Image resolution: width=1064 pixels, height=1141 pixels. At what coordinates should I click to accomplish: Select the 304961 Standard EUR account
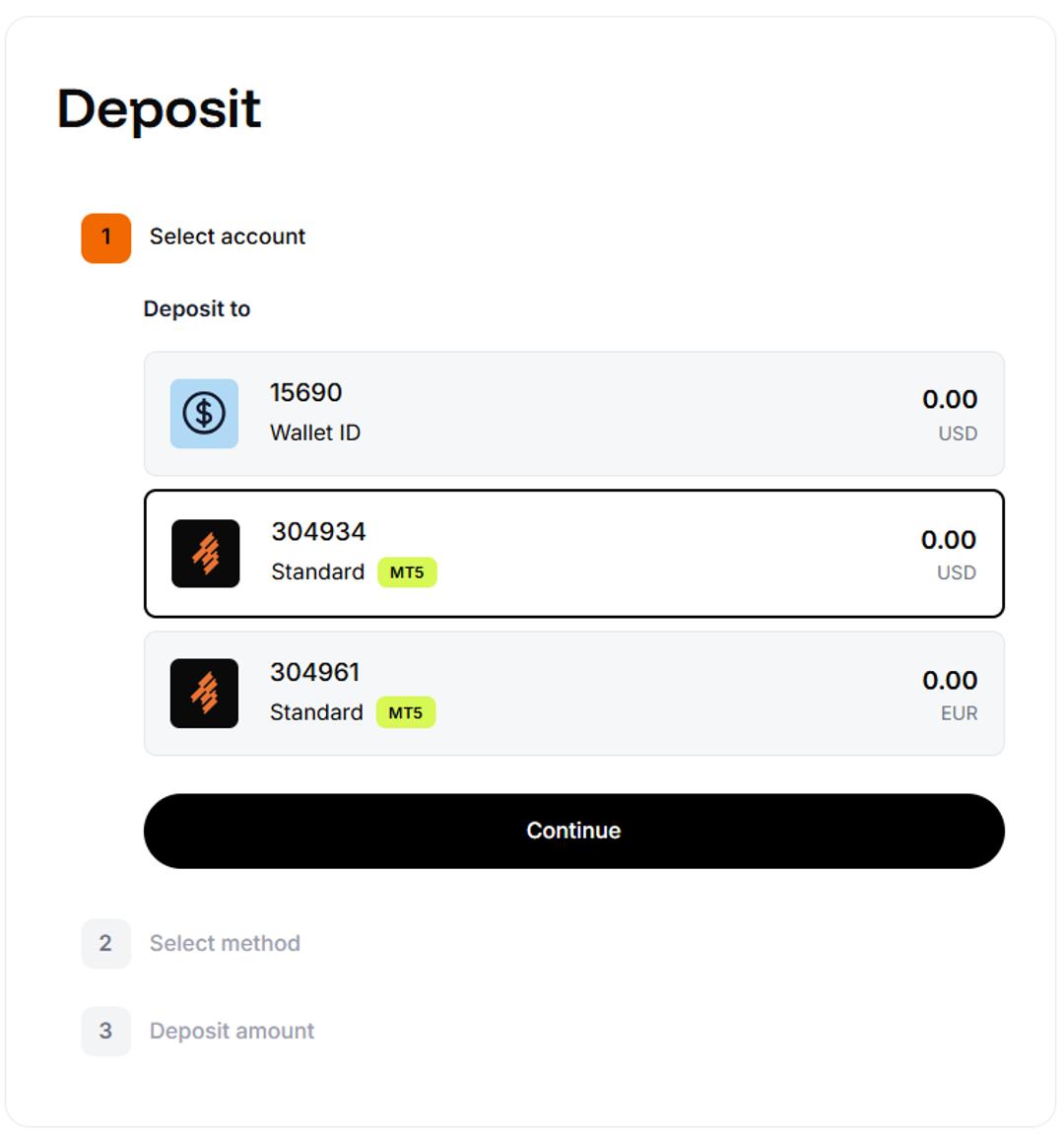[x=574, y=693]
